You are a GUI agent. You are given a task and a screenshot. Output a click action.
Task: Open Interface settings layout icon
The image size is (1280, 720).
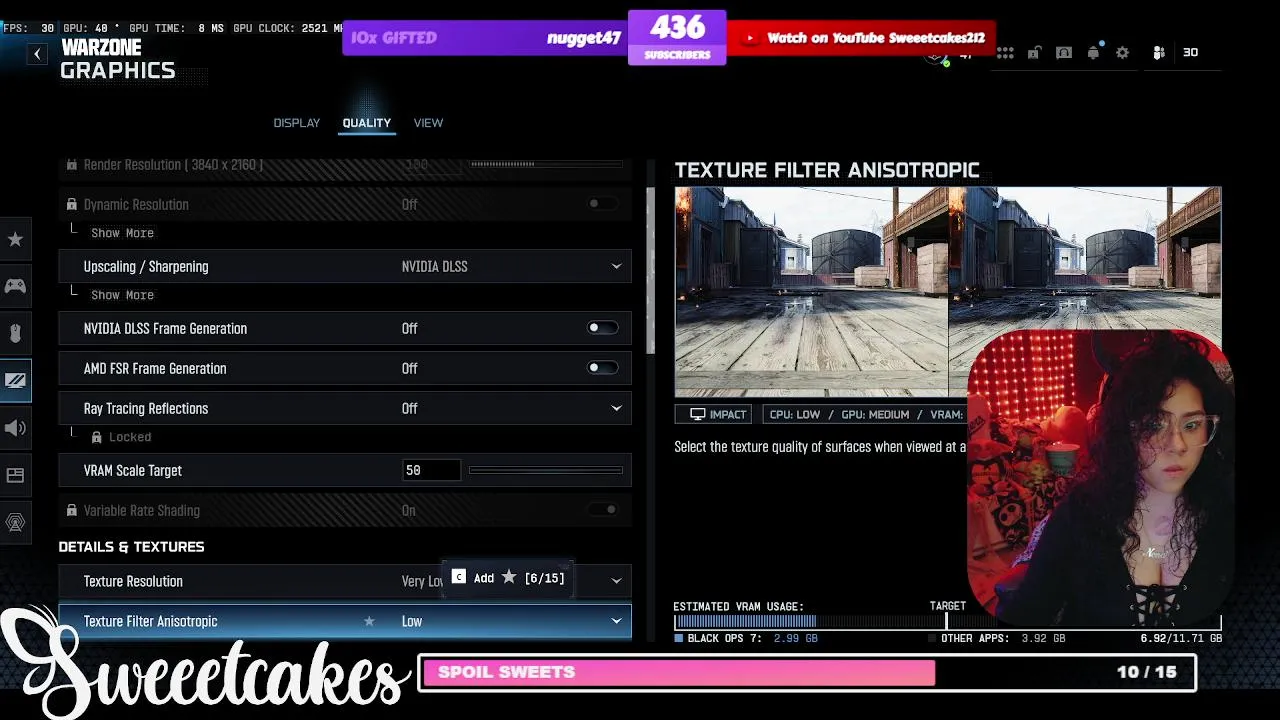[15, 475]
